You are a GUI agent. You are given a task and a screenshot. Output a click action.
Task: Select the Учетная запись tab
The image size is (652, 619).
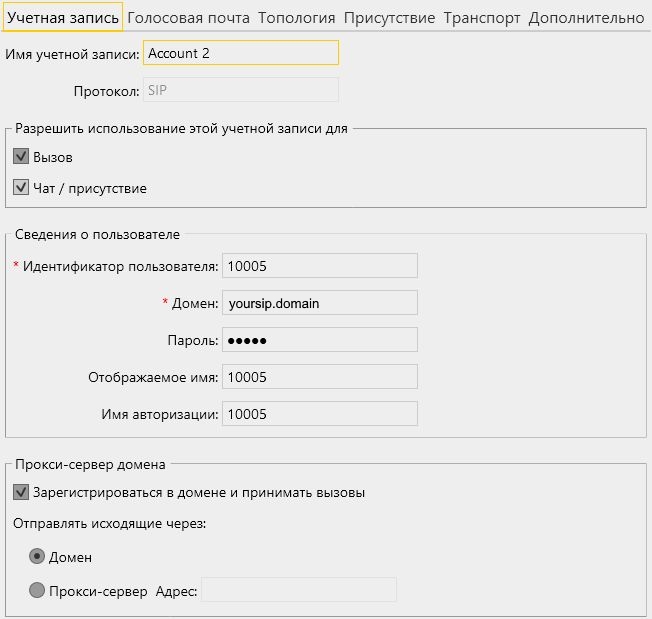click(x=62, y=18)
